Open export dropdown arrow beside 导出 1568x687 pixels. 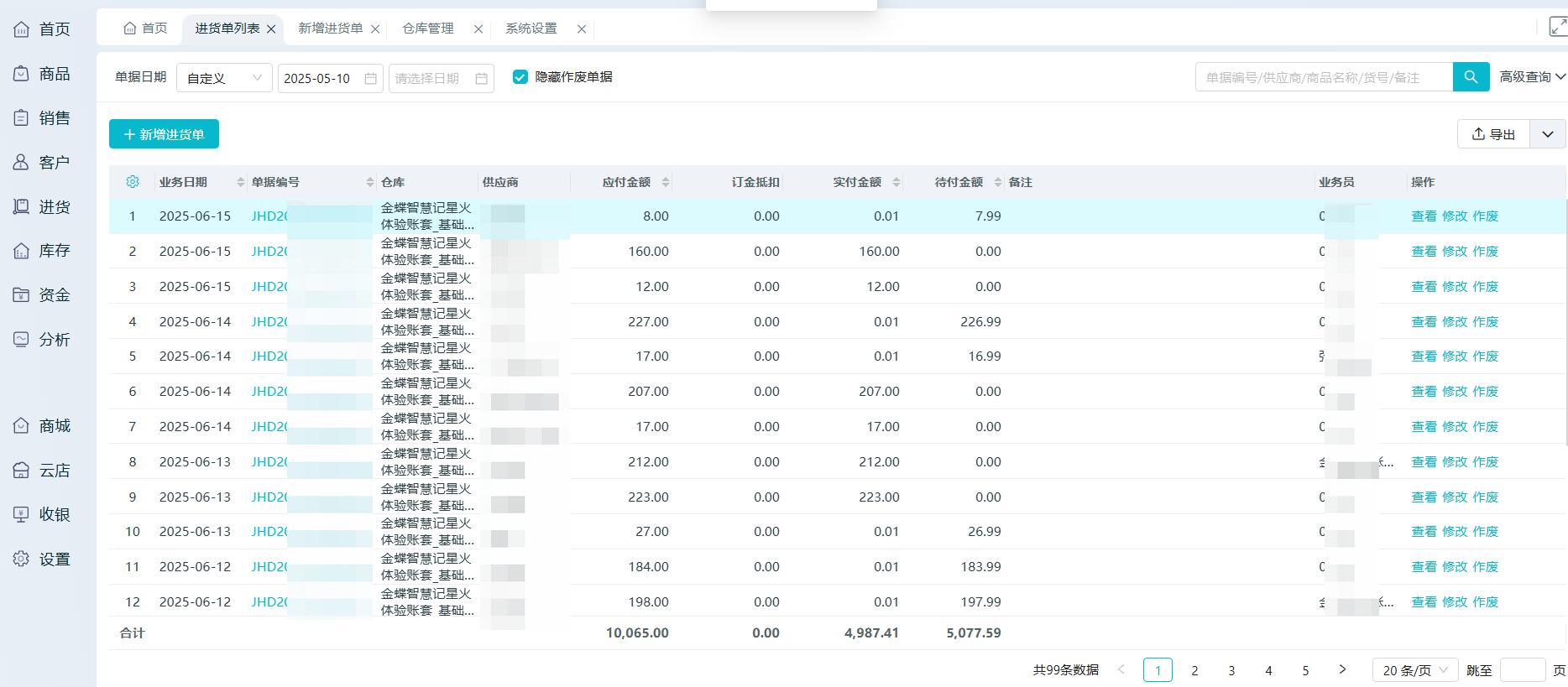pyautogui.click(x=1548, y=134)
